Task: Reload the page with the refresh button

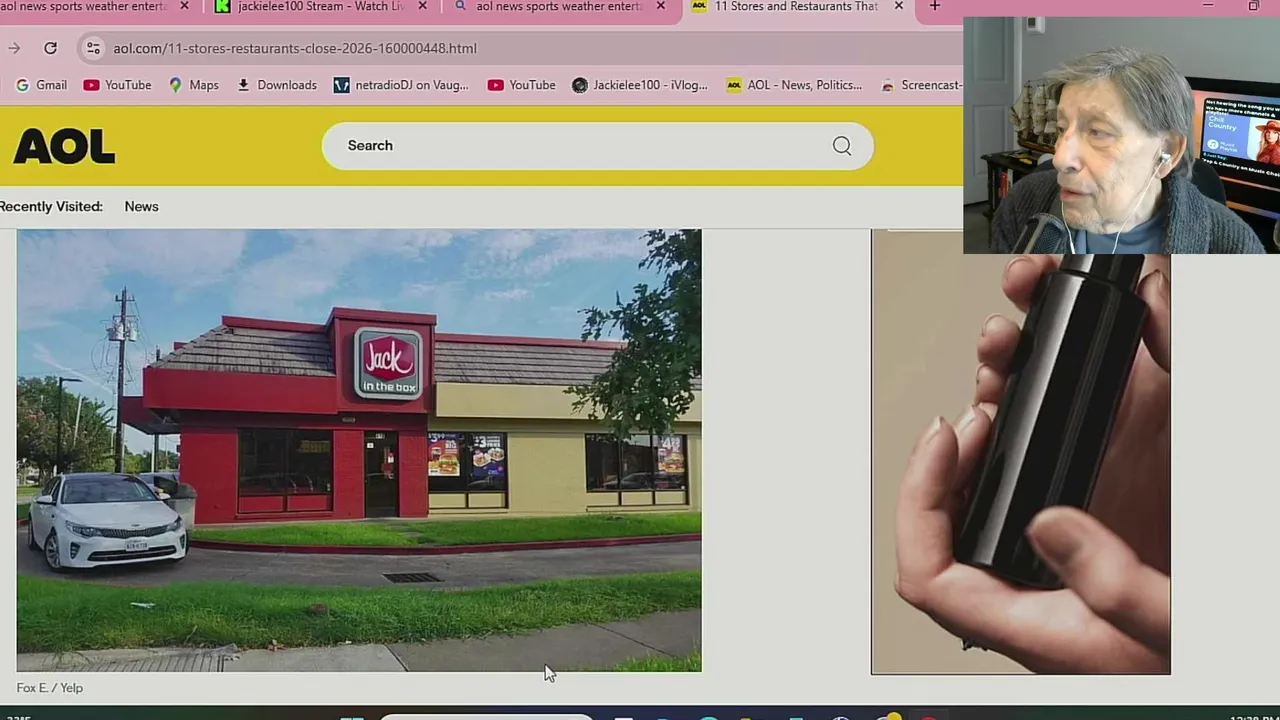Action: 50,48
